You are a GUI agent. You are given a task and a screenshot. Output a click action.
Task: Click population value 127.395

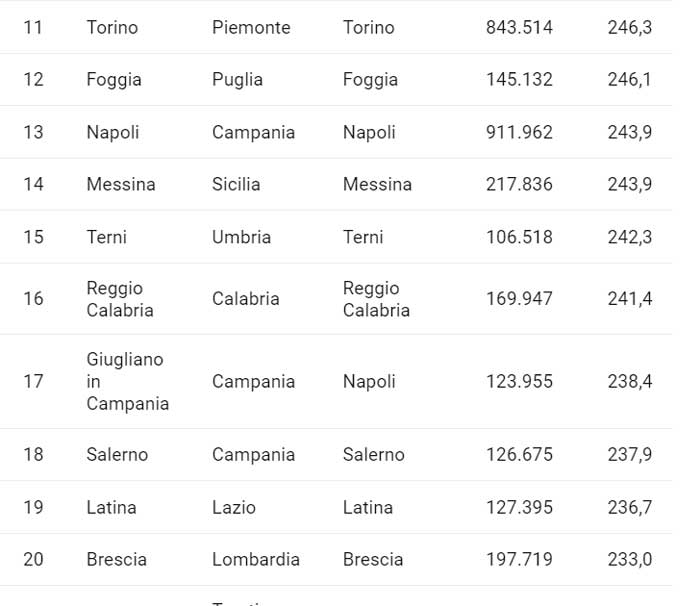(x=519, y=507)
